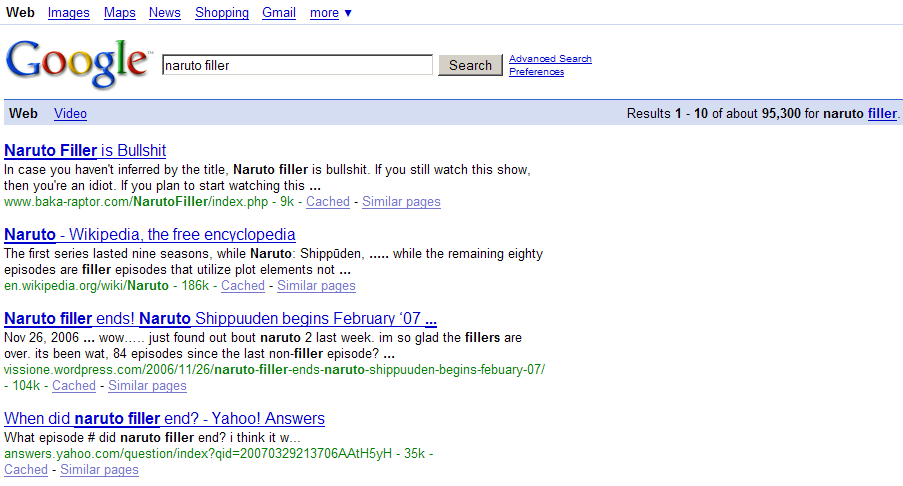Open Cached link for the Wikipedia result
This screenshot has height=486, width=903.
(x=242, y=286)
